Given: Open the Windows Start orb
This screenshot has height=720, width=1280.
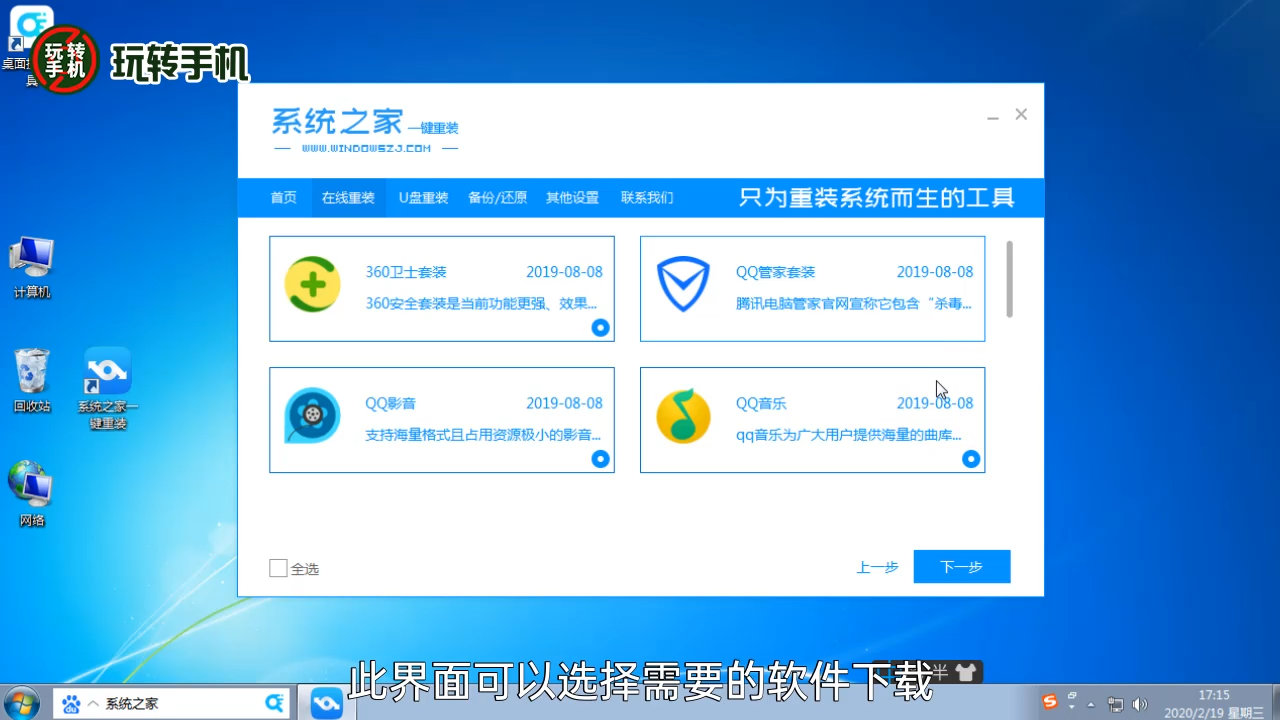Looking at the screenshot, I should click(22, 703).
